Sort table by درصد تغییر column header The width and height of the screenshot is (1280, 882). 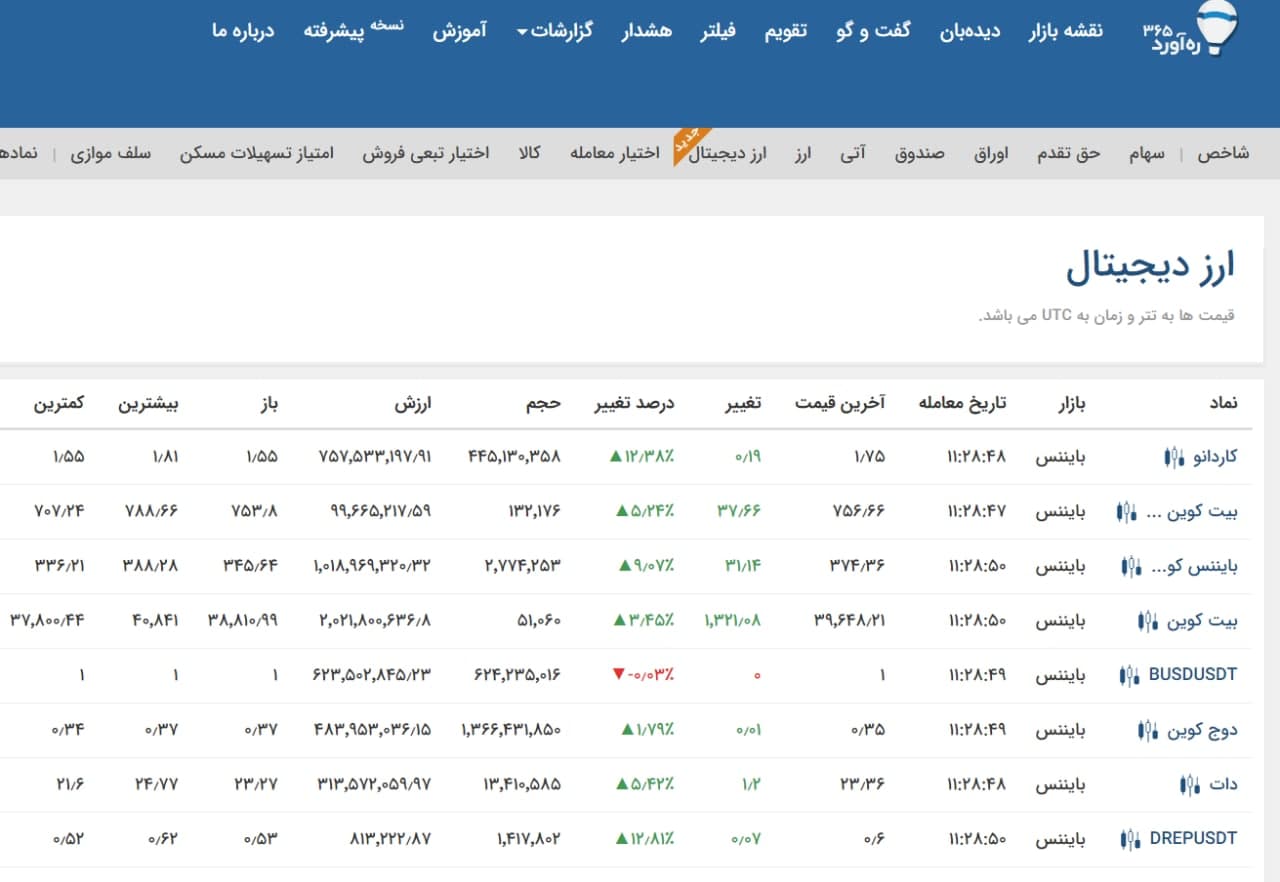coord(635,404)
